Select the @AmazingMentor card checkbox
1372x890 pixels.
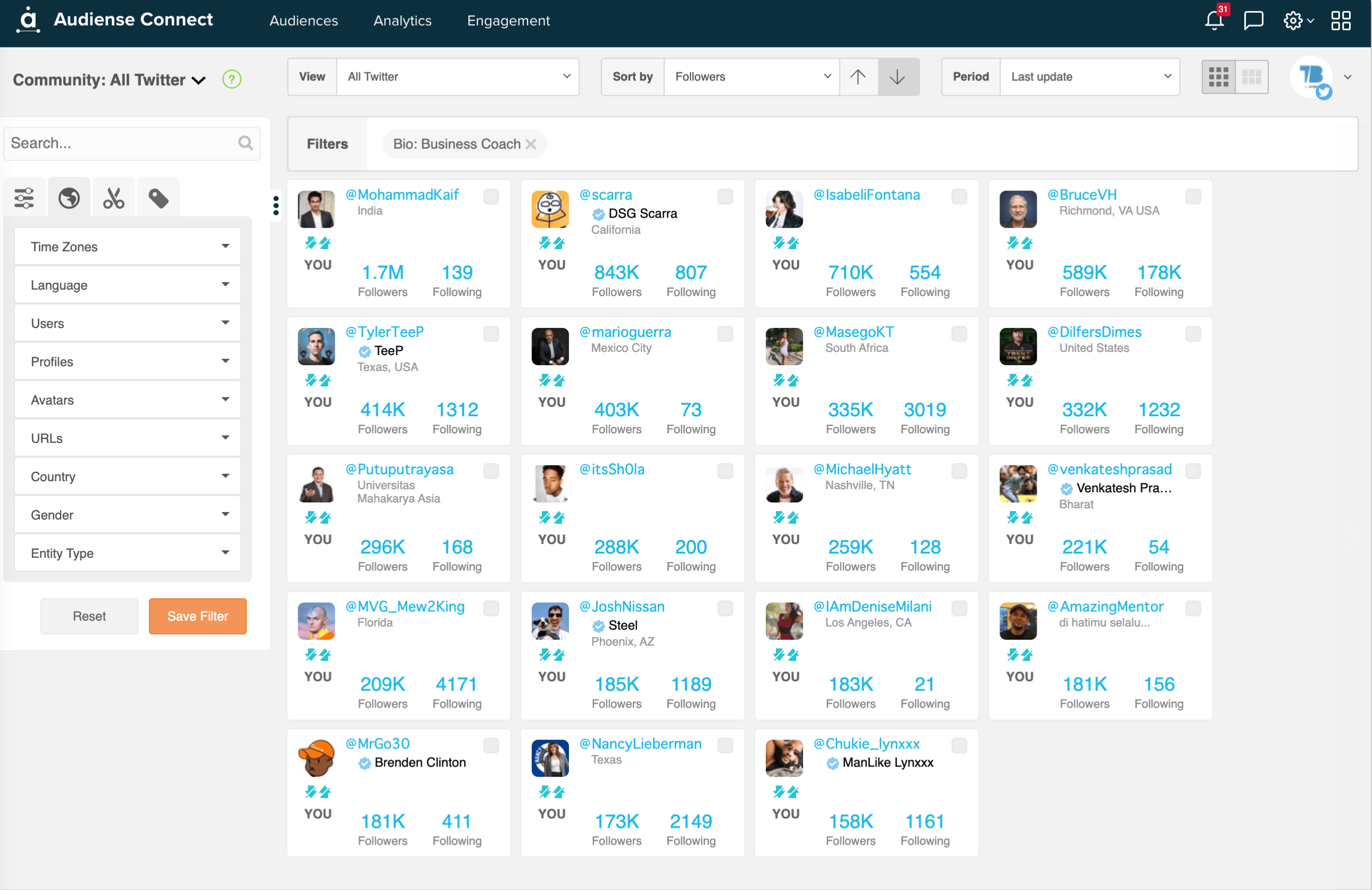click(1193, 608)
